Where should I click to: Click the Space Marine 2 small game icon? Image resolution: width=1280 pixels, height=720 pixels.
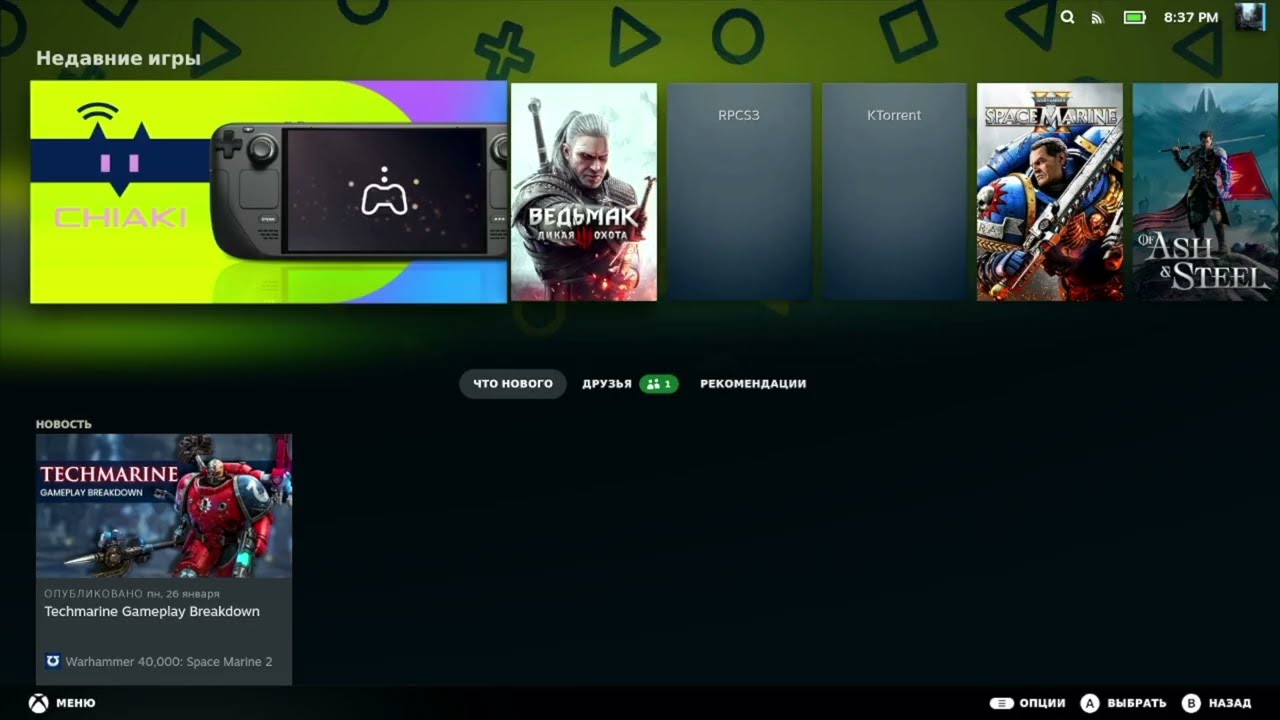(x=53, y=661)
